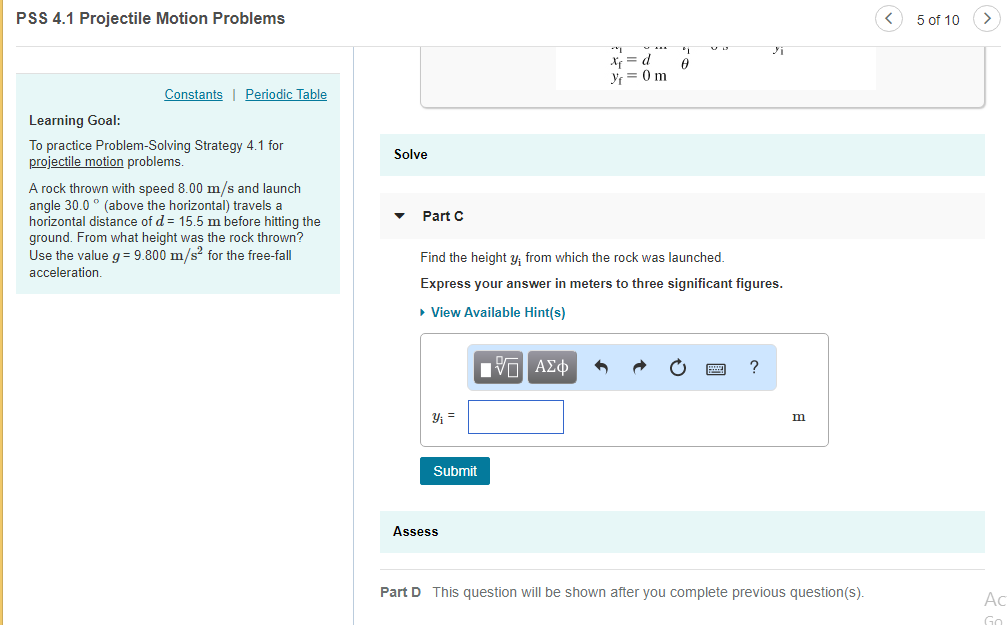Go to previous item with left chevron arrow
The image size is (1007, 625).
click(889, 18)
